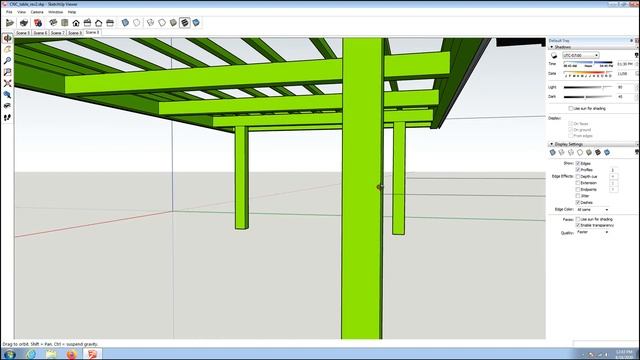The width and height of the screenshot is (640, 360).
Task: Activate the Zoom Window tool
Action: [7, 72]
